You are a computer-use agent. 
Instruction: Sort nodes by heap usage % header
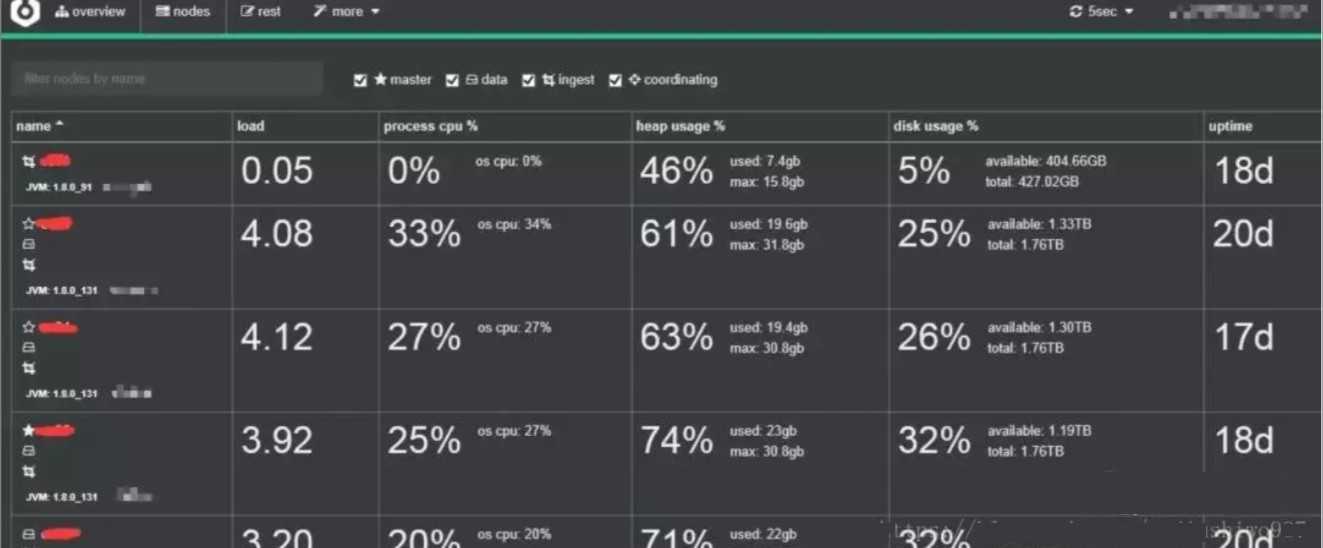pos(680,127)
